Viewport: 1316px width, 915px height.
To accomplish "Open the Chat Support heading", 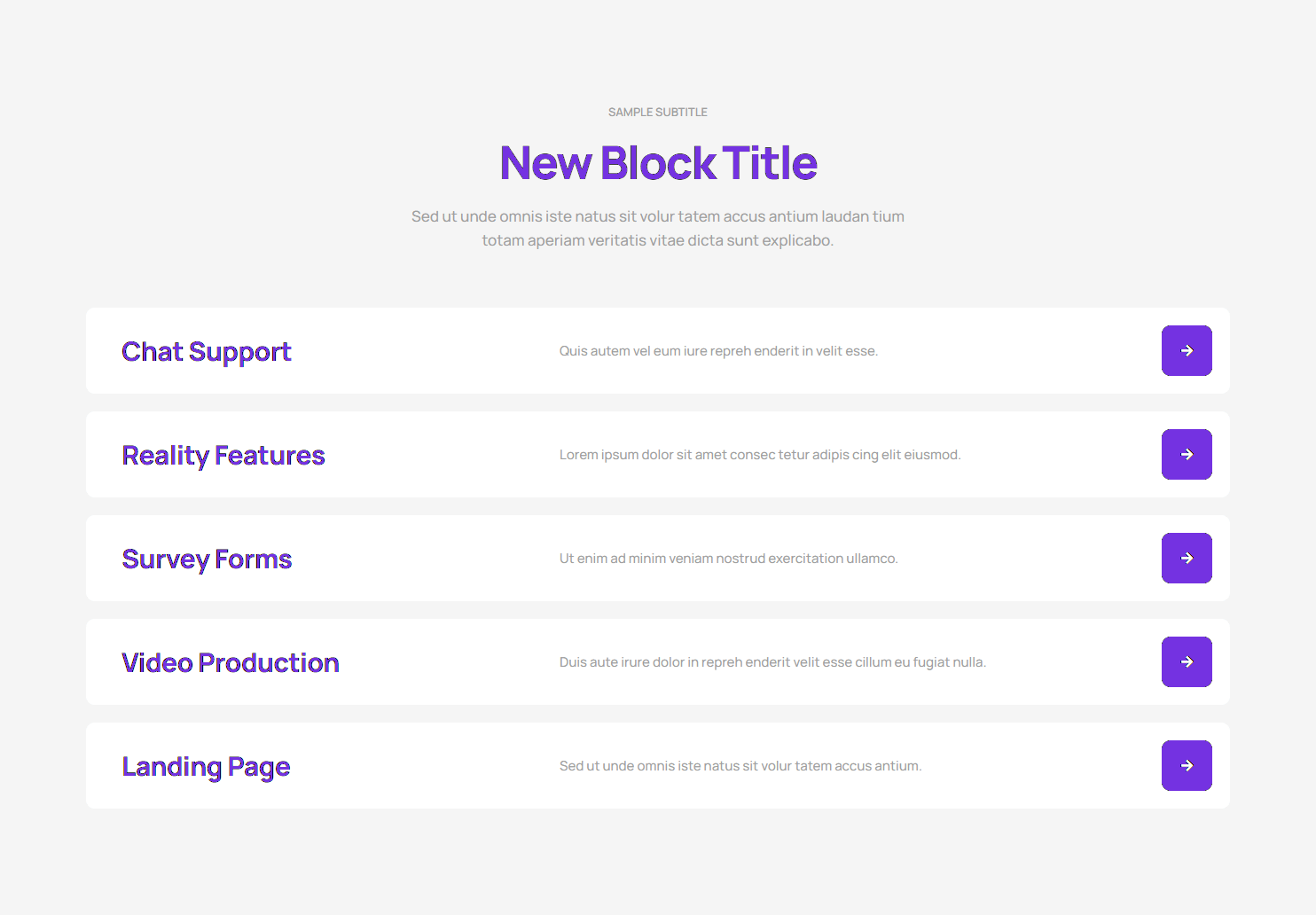I will coord(206,352).
